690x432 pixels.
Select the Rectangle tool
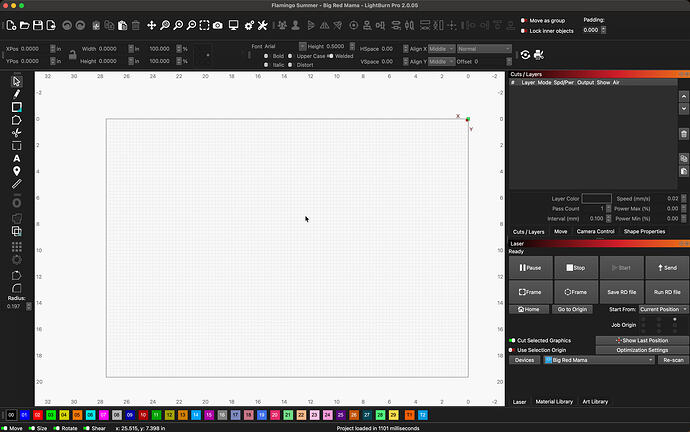click(x=17, y=107)
